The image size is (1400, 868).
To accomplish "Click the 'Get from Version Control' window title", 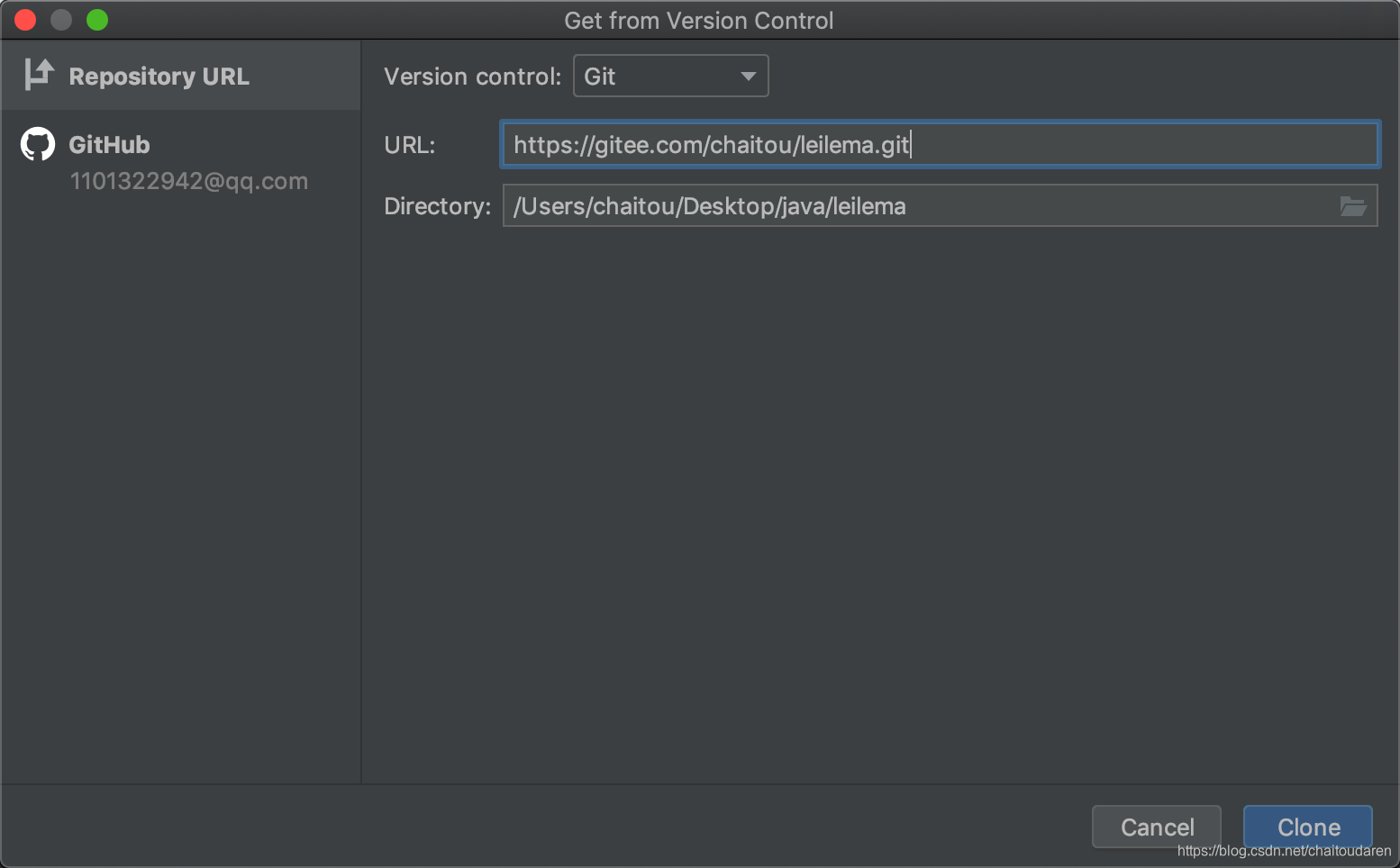I will 699,21.
